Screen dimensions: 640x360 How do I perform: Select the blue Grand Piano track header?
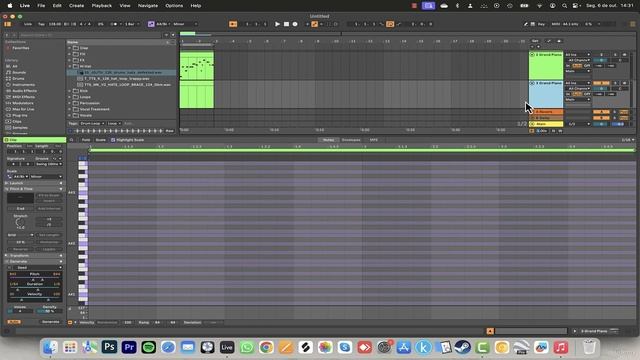546,94
